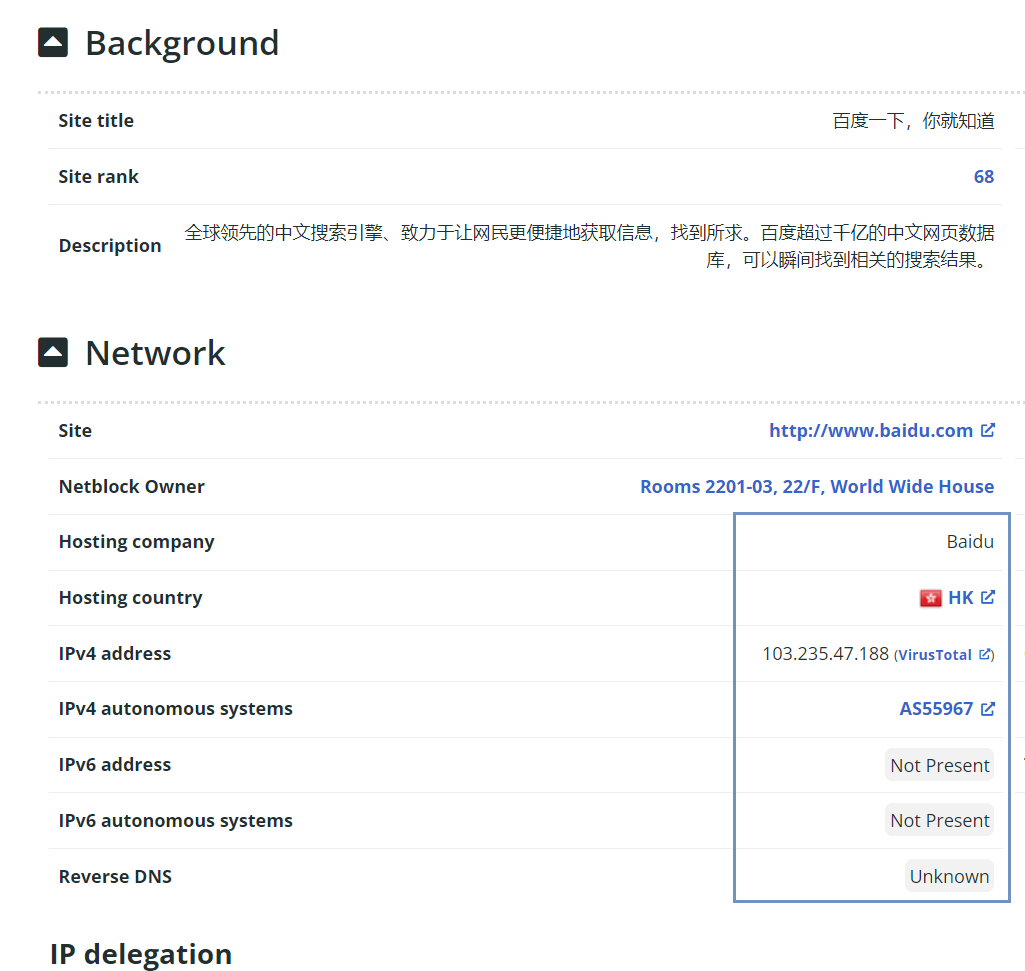
Task: Collapse the Network section arrow icon
Action: pos(53,353)
